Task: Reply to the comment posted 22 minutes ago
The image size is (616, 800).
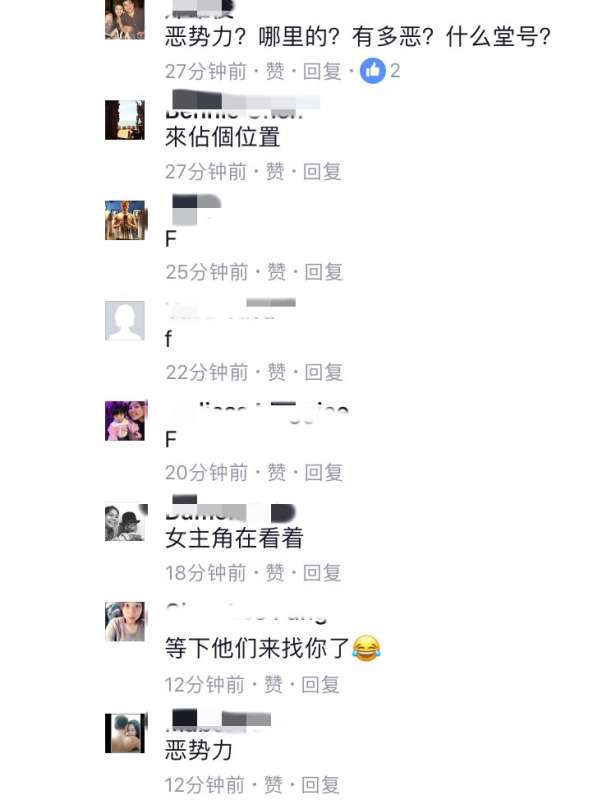Action: click(x=324, y=372)
